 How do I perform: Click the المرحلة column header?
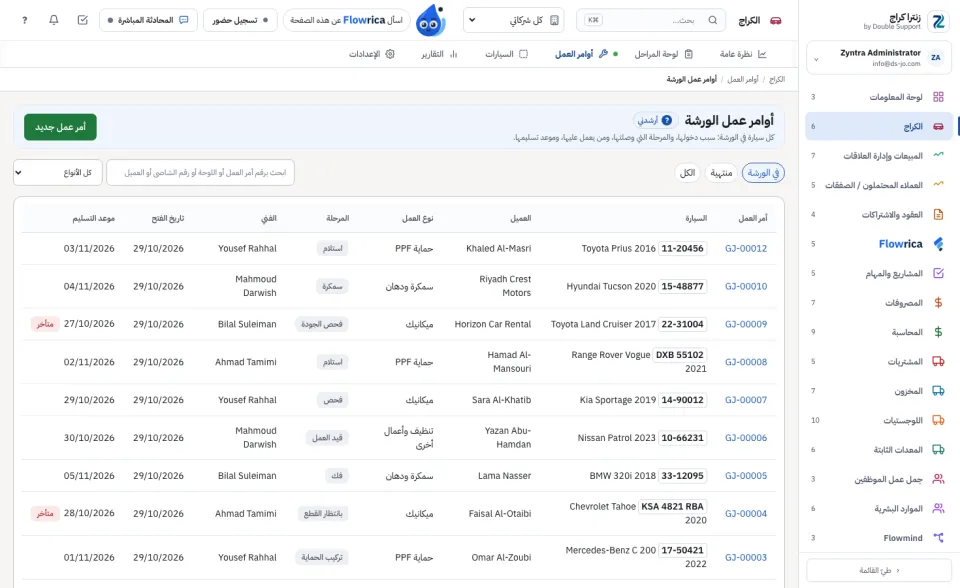(337, 218)
